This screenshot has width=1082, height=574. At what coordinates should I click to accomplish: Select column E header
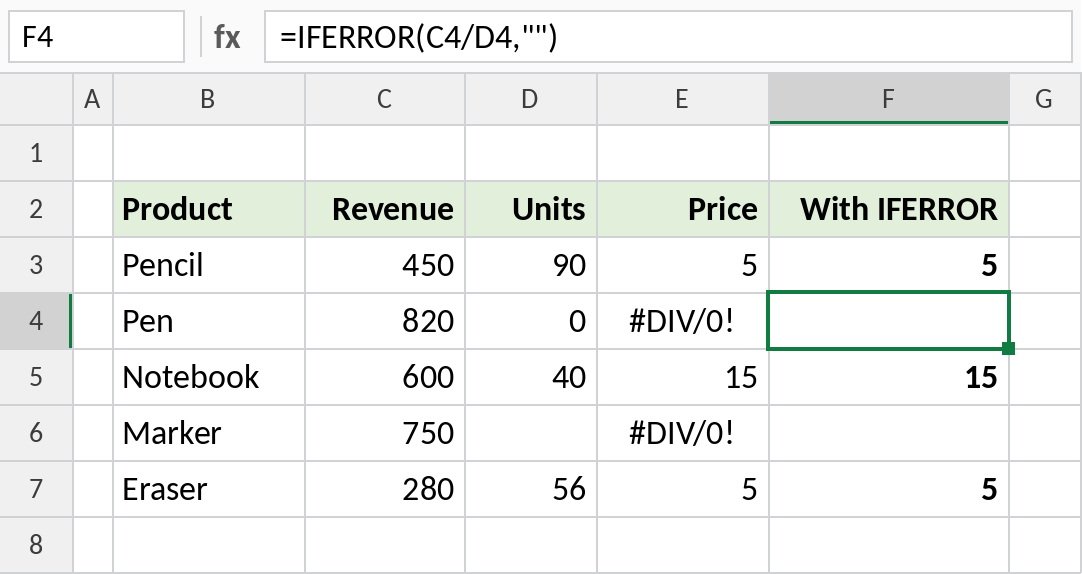click(x=682, y=99)
